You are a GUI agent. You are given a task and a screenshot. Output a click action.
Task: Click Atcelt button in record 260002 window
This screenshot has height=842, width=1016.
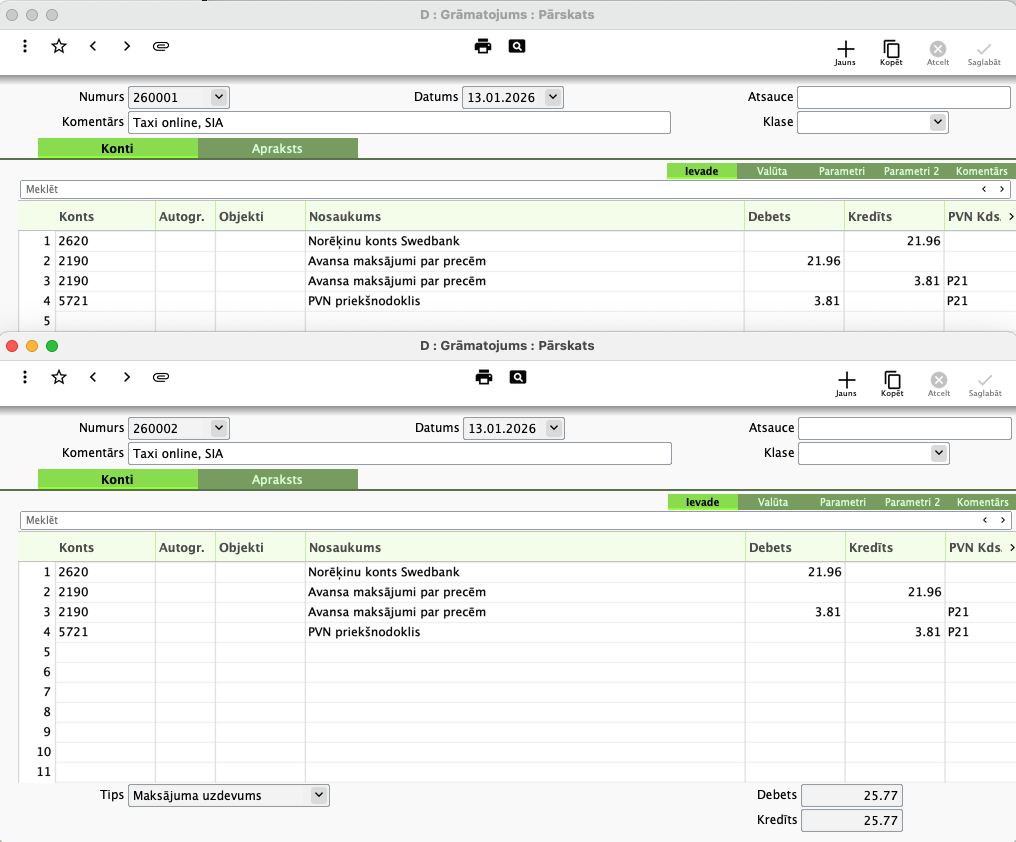(938, 383)
